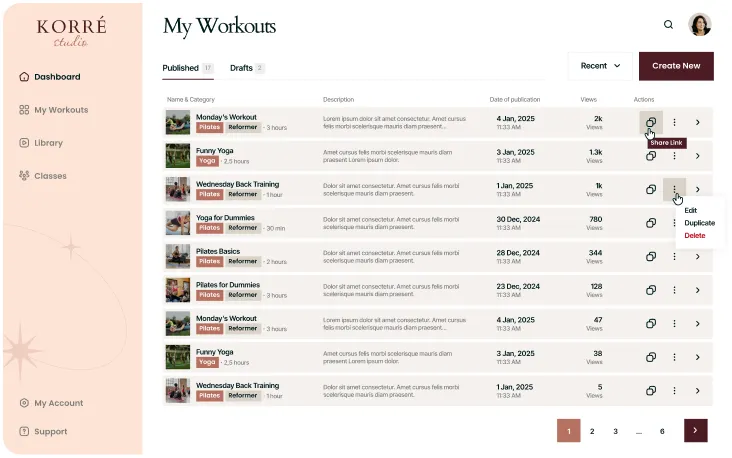Open the three-dot menu for Funny Yoga
Image resolution: width=732 pixels, height=458 pixels.
tap(674, 156)
